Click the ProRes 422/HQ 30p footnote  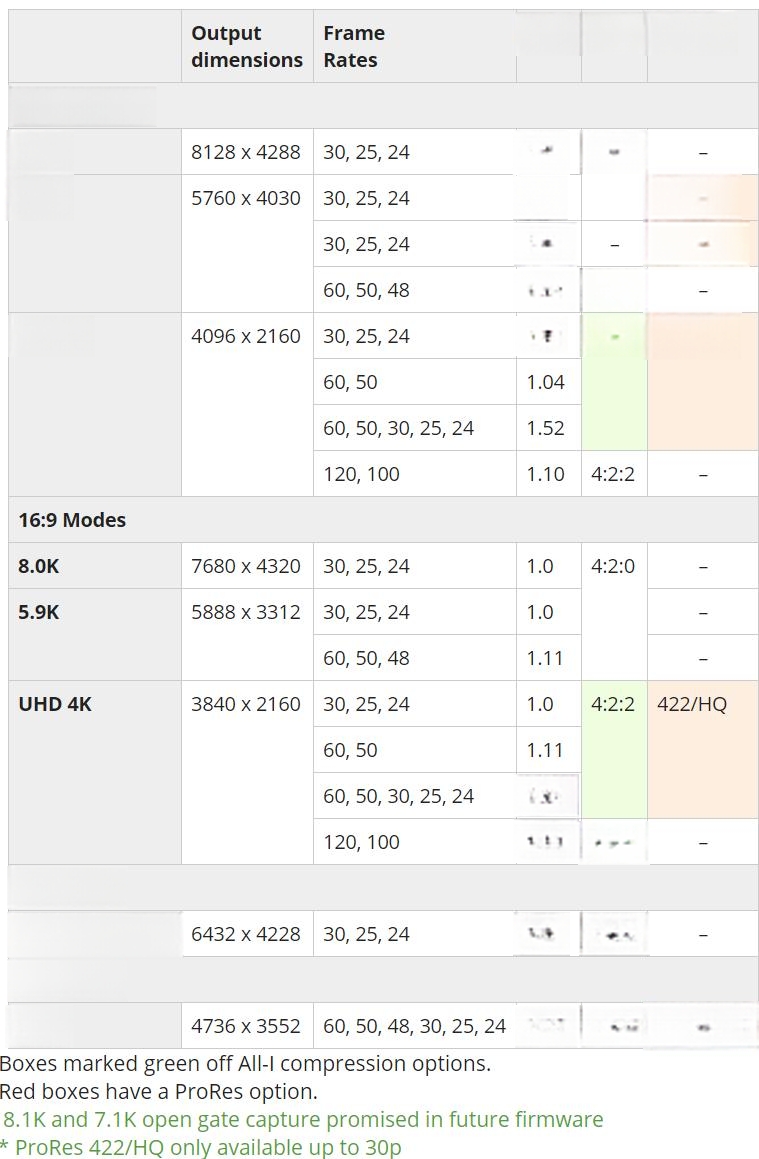pyautogui.click(x=201, y=1147)
